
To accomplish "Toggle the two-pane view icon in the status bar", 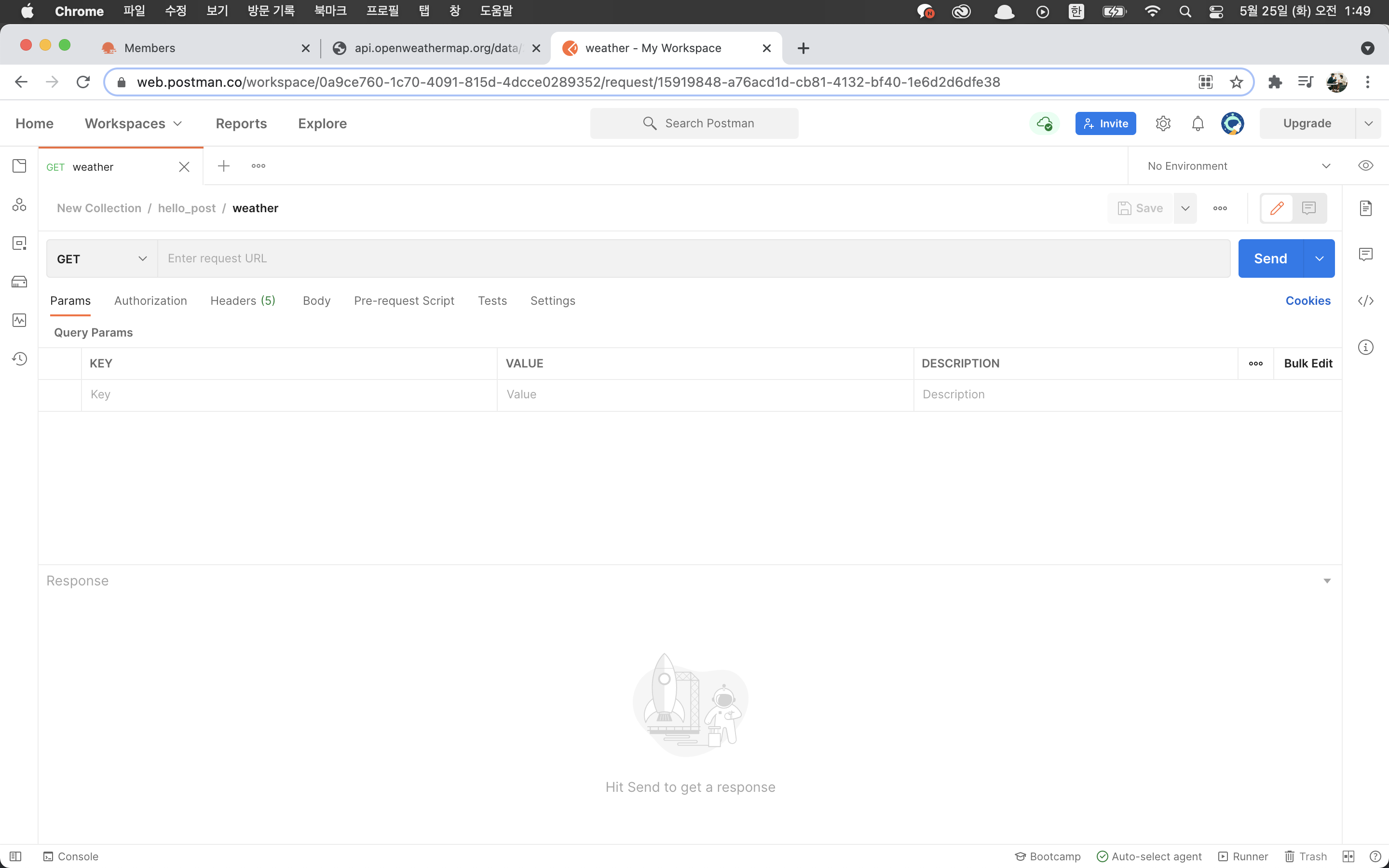I will [x=1348, y=856].
